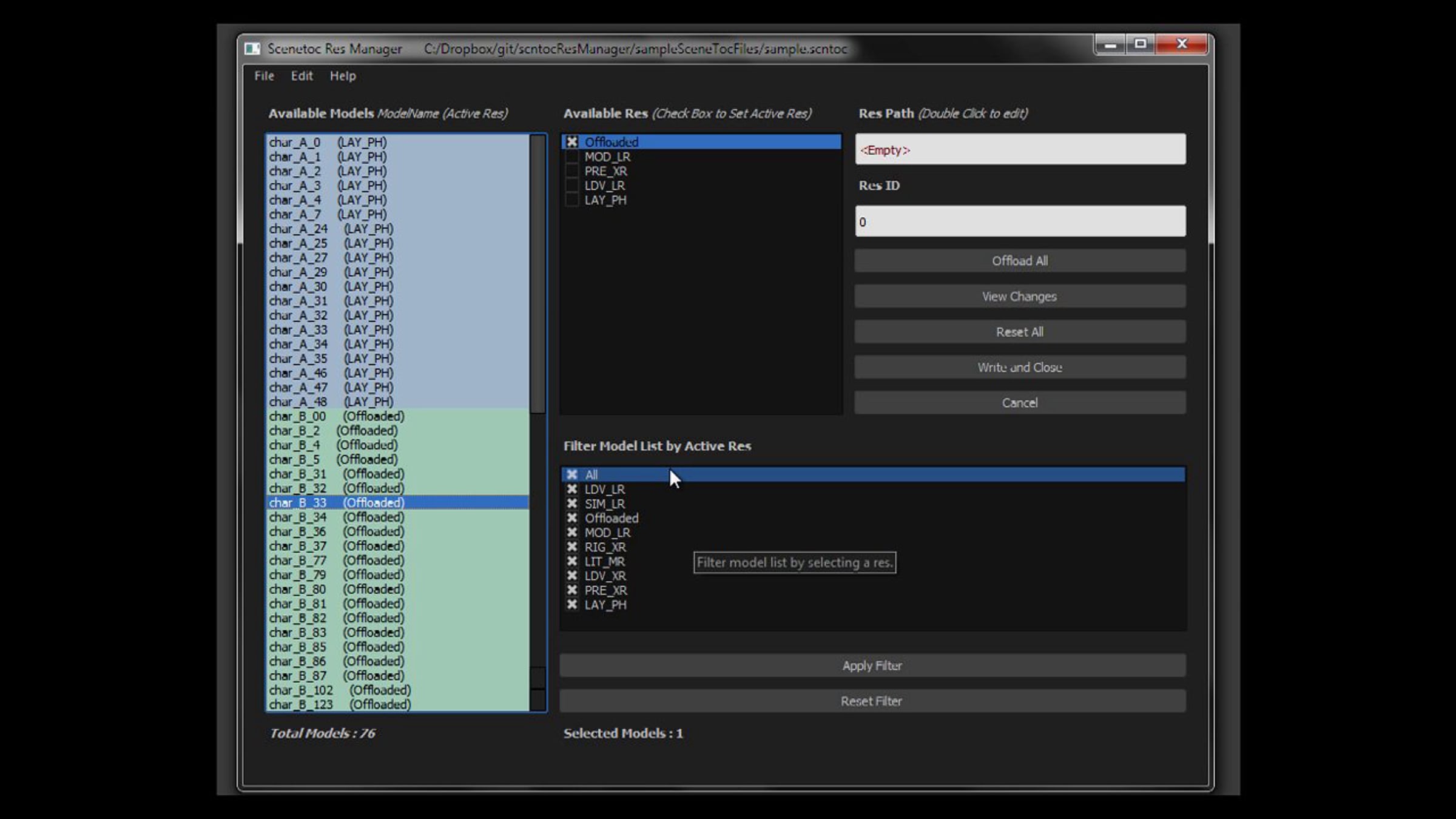Select model char_A_4 in the list
1456x819 pixels.
pyautogui.click(x=397, y=200)
